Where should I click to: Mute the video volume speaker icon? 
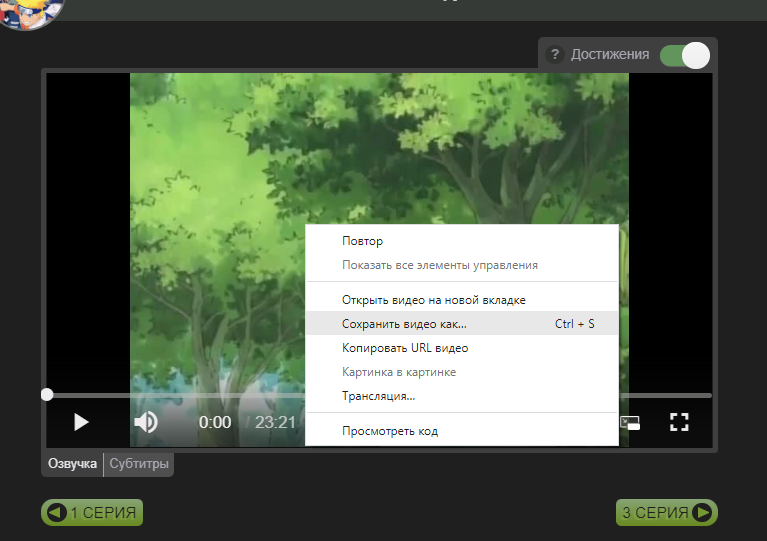point(146,422)
